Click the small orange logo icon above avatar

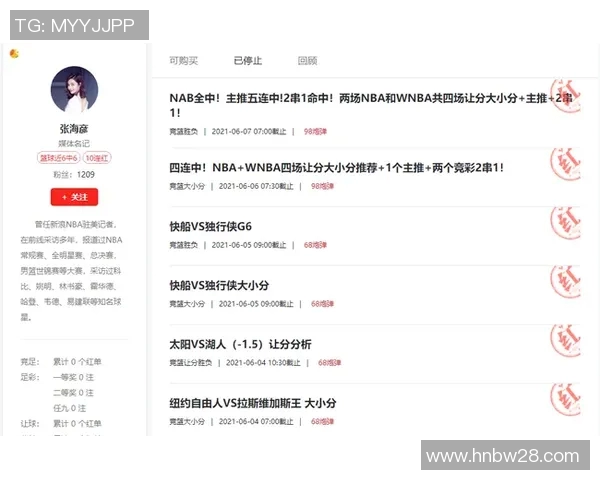[14, 53]
